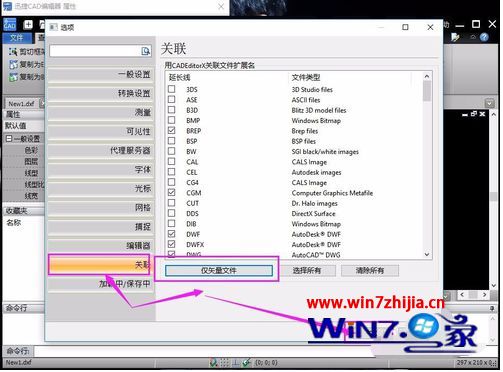Open the 一般设置 options category
503x372 pixels.
pyautogui.click(x=101, y=74)
